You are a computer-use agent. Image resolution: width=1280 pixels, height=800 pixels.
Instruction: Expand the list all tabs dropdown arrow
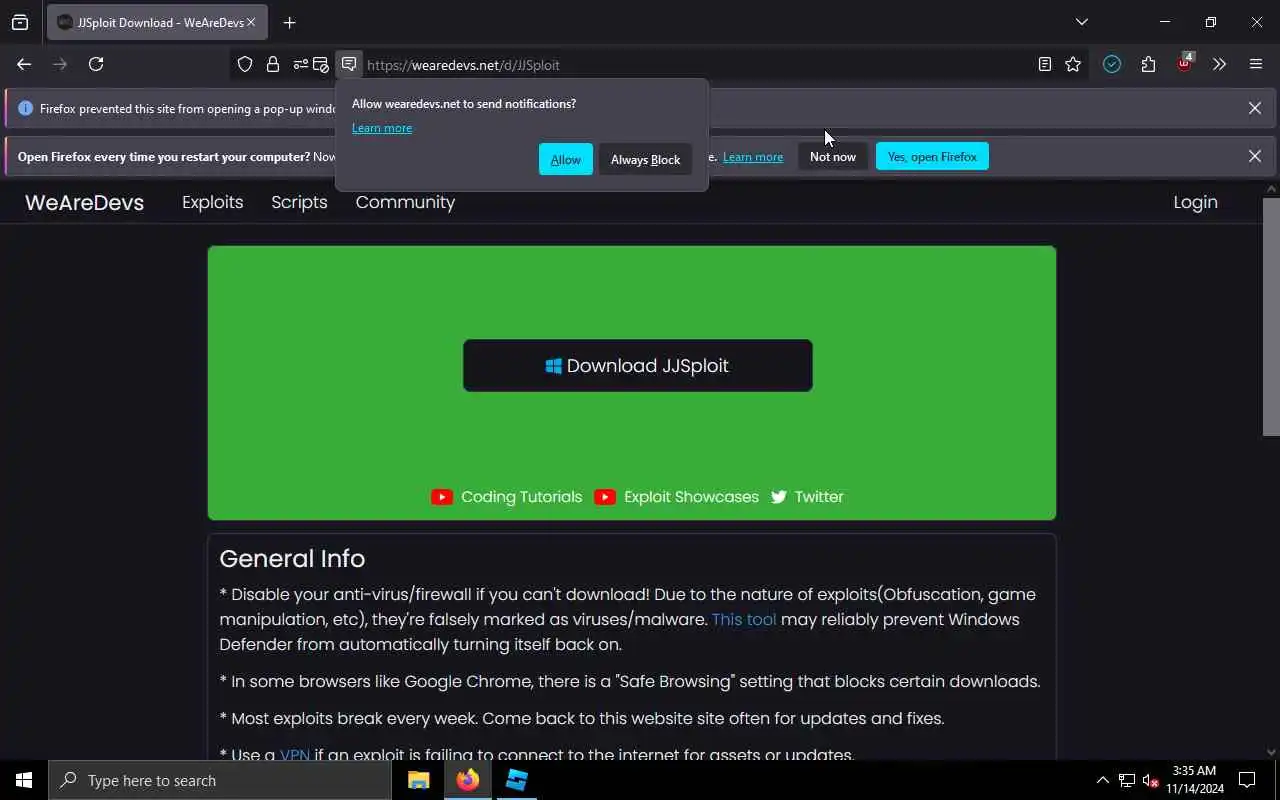tap(1082, 22)
